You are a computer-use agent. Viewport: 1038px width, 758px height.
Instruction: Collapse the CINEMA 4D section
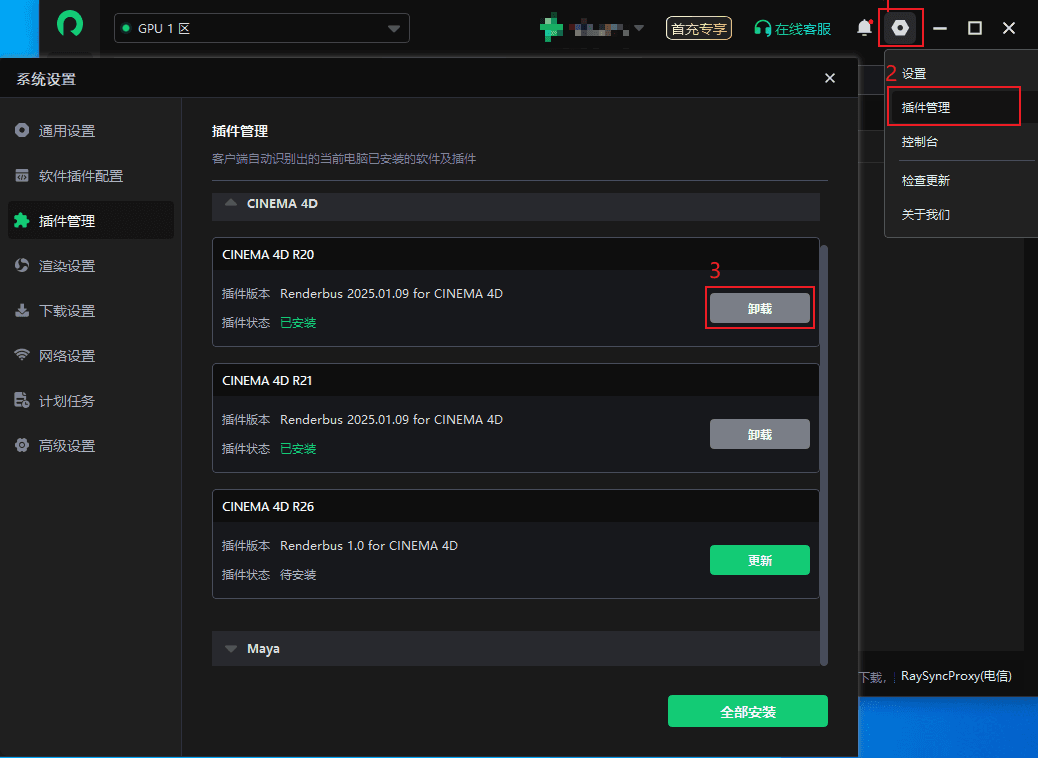coord(231,203)
